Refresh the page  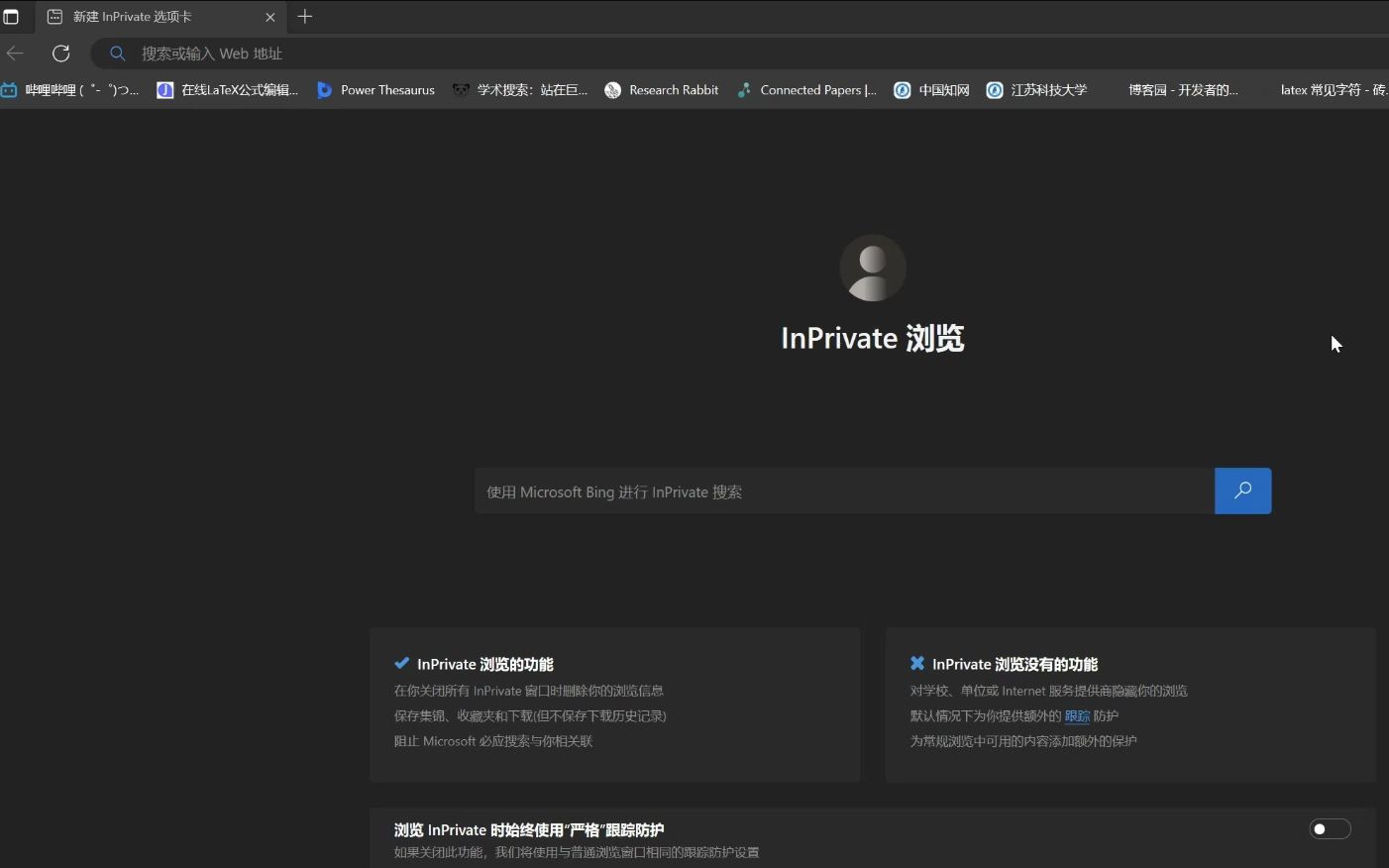click(61, 54)
